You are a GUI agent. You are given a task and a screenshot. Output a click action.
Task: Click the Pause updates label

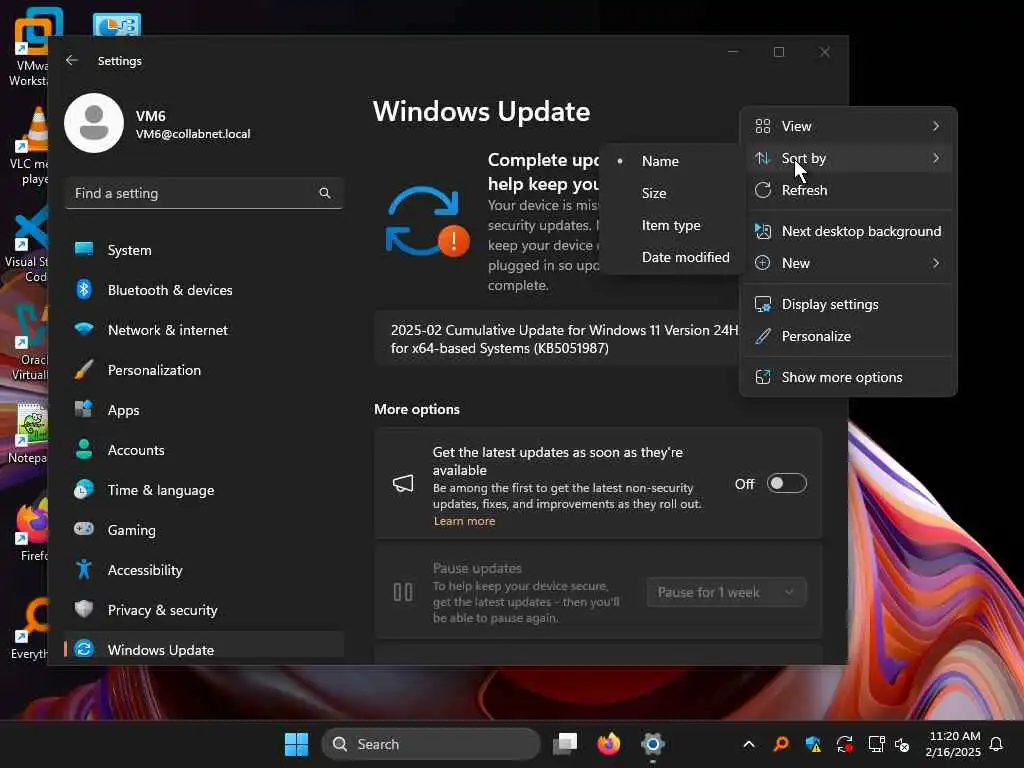(477, 568)
